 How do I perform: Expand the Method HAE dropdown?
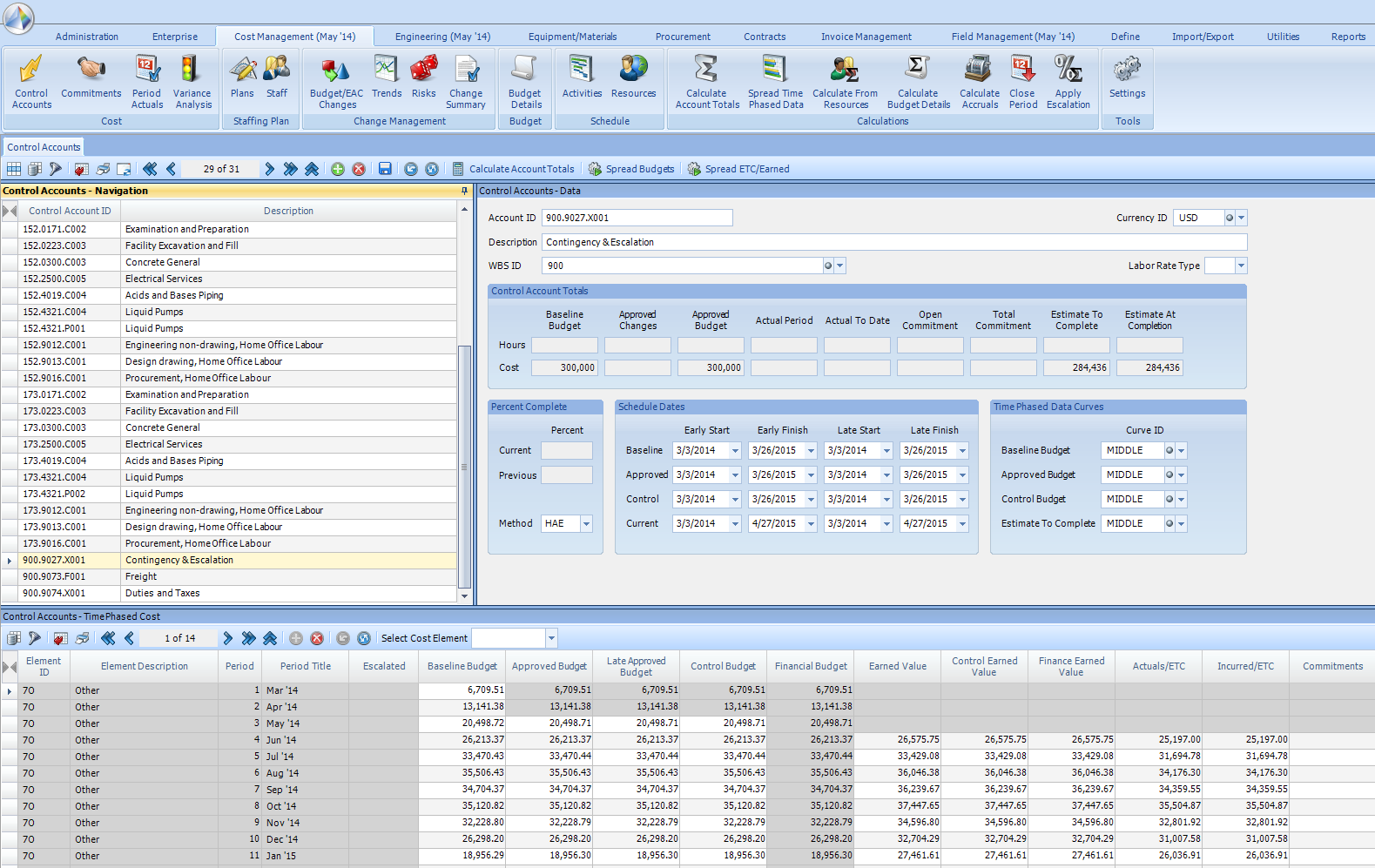586,524
